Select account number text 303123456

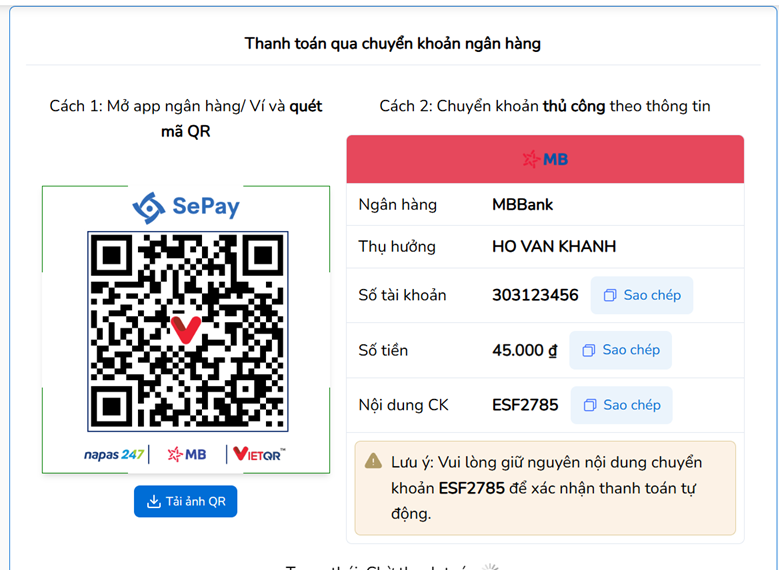coord(535,295)
